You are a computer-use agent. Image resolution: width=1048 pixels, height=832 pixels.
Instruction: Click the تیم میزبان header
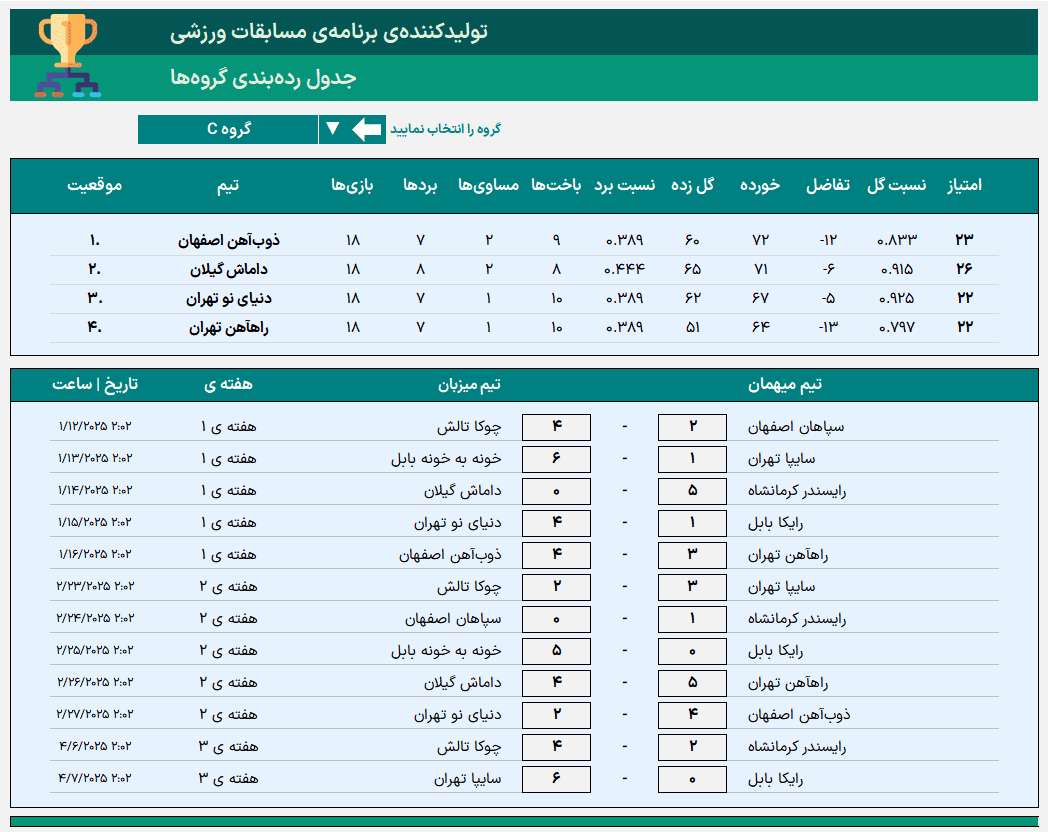(469, 384)
